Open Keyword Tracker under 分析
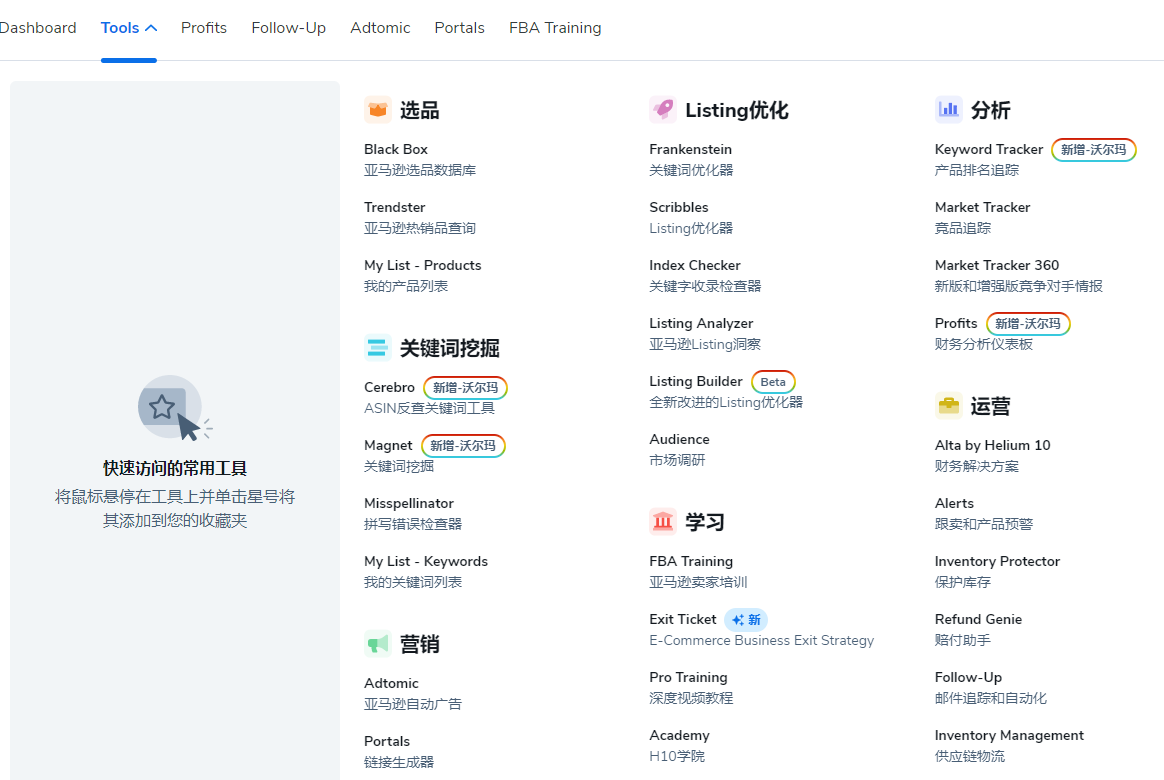 (x=989, y=149)
